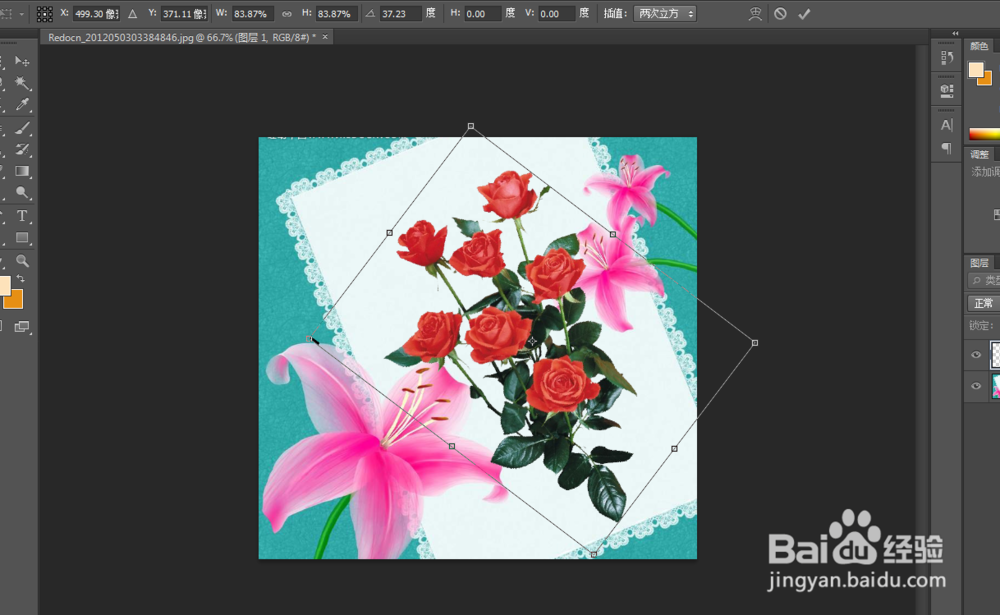This screenshot has height=615, width=1000.
Task: Click the vertical skew V field
Action: pyautogui.click(x=555, y=13)
